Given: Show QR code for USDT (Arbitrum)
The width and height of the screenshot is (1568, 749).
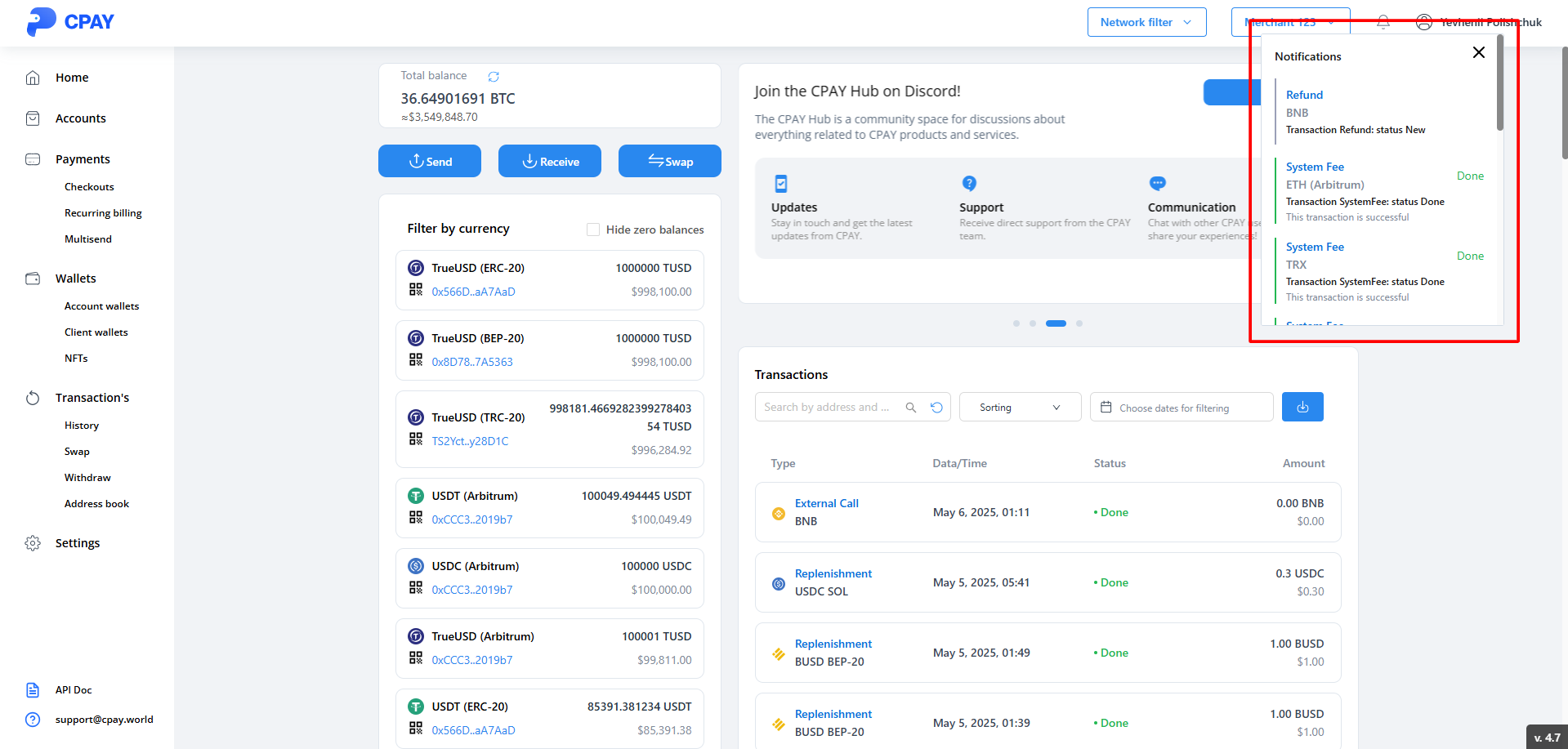Looking at the screenshot, I should tap(416, 517).
